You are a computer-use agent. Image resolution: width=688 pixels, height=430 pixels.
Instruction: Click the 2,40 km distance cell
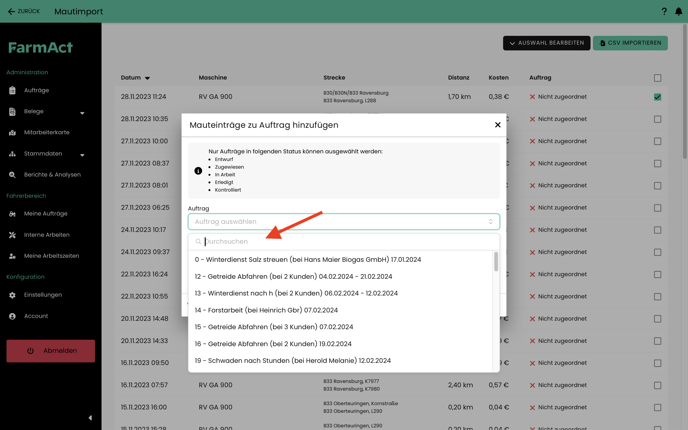pos(460,385)
